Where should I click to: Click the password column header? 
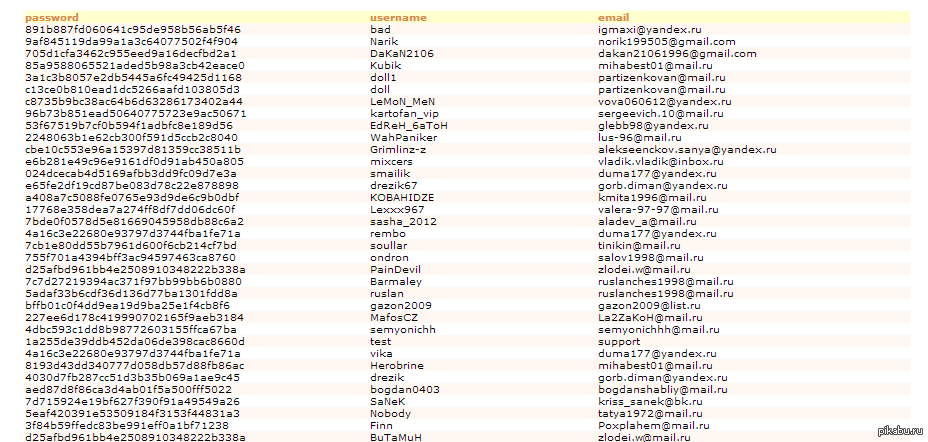[51, 18]
